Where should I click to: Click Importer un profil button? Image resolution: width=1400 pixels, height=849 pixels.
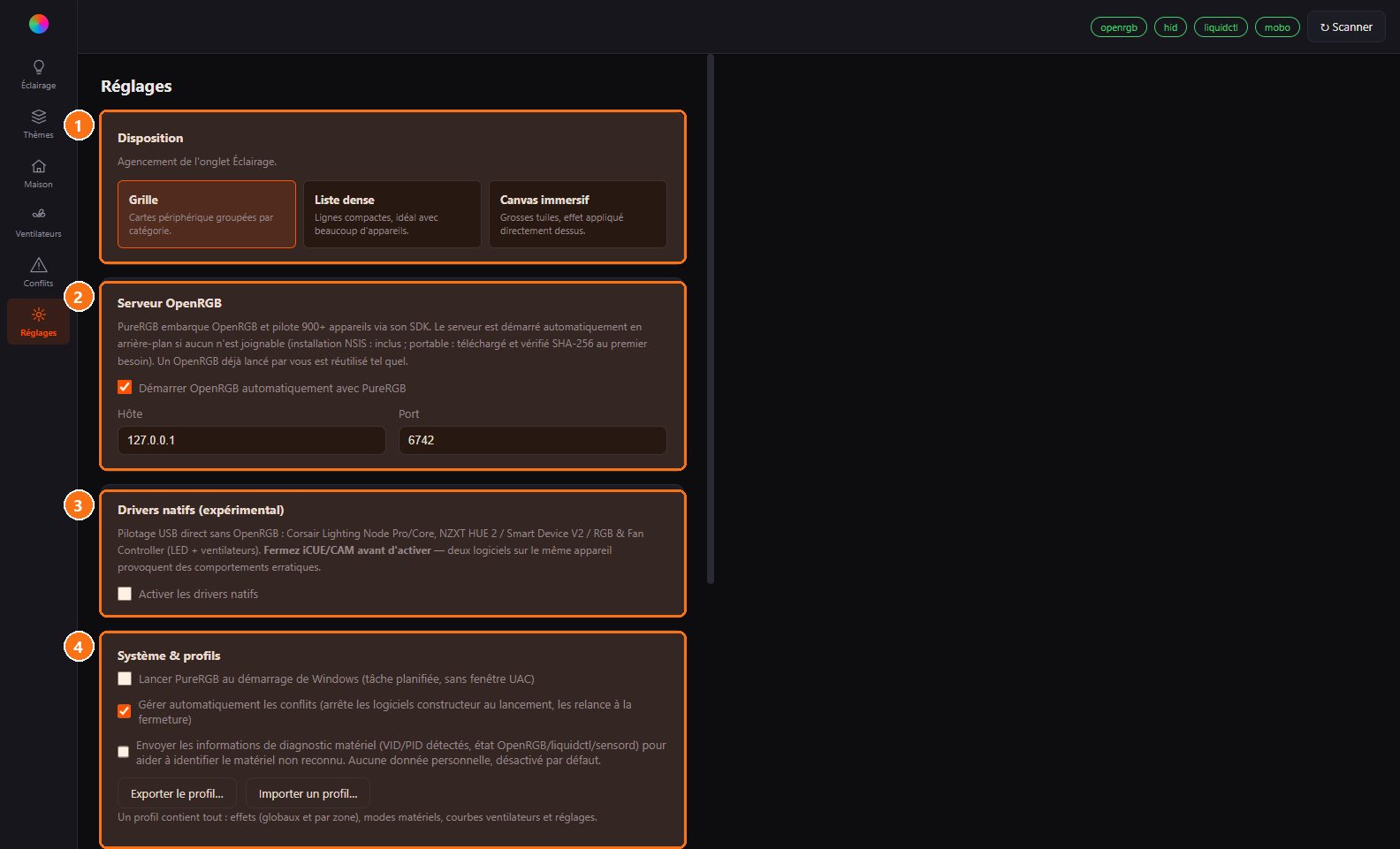click(x=308, y=793)
